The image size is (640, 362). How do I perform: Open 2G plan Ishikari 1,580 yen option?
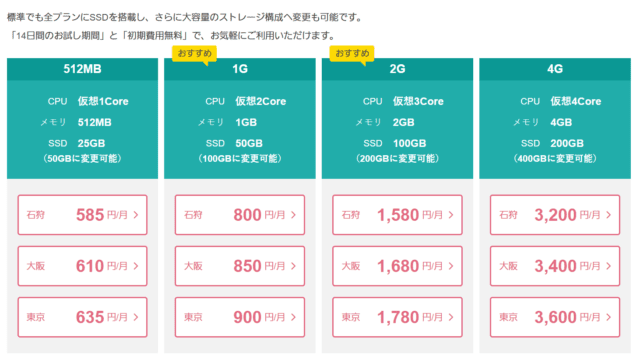click(x=398, y=215)
